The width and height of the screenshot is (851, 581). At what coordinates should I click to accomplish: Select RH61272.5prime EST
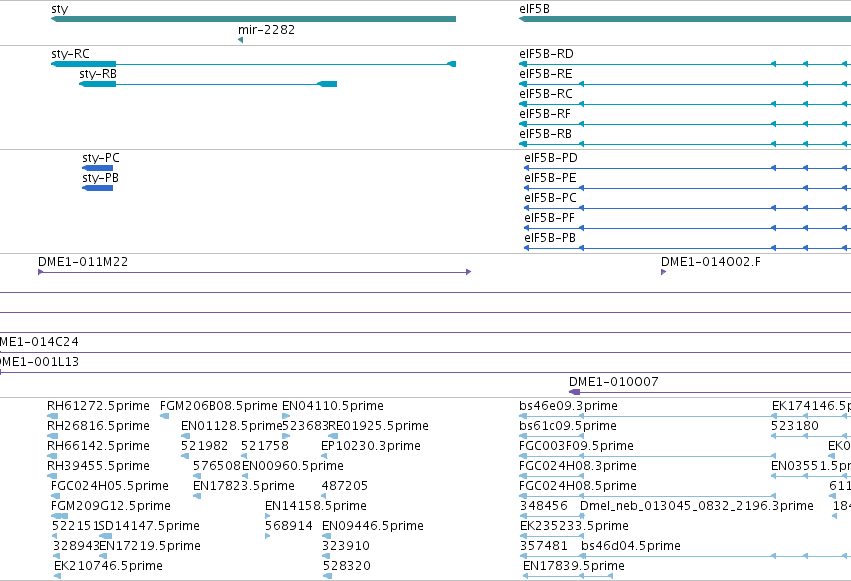click(53, 416)
